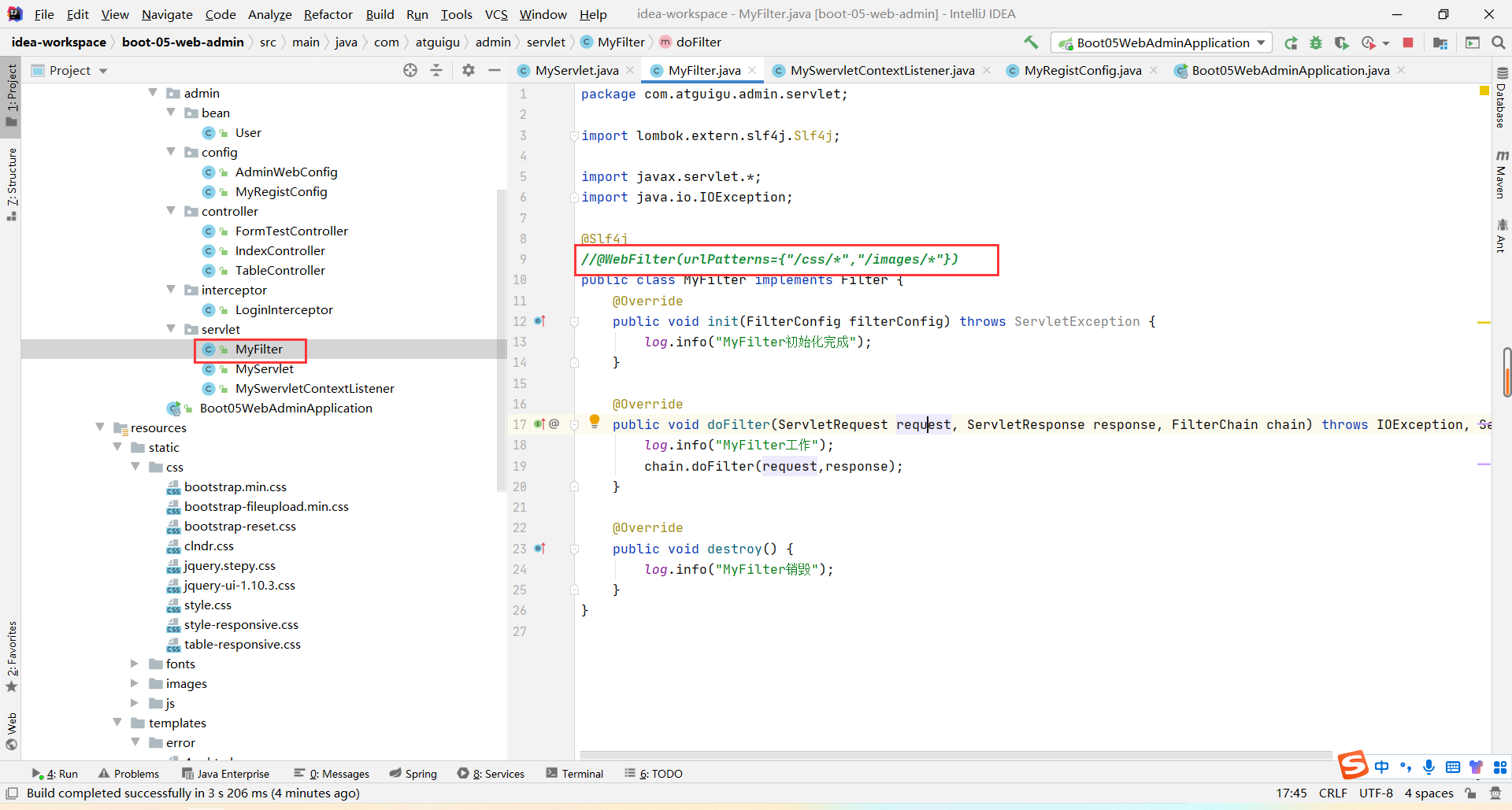Open the Spring tool window
The image size is (1512, 810).
(413, 774)
